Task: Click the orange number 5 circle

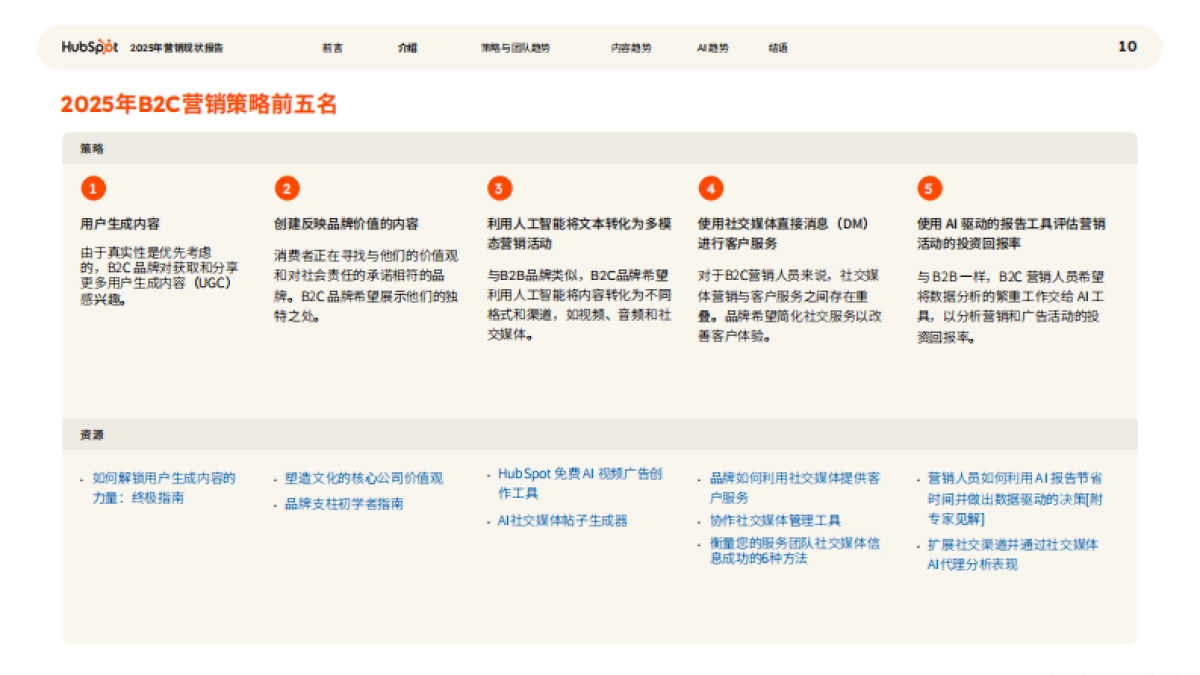Action: pyautogui.click(x=929, y=188)
